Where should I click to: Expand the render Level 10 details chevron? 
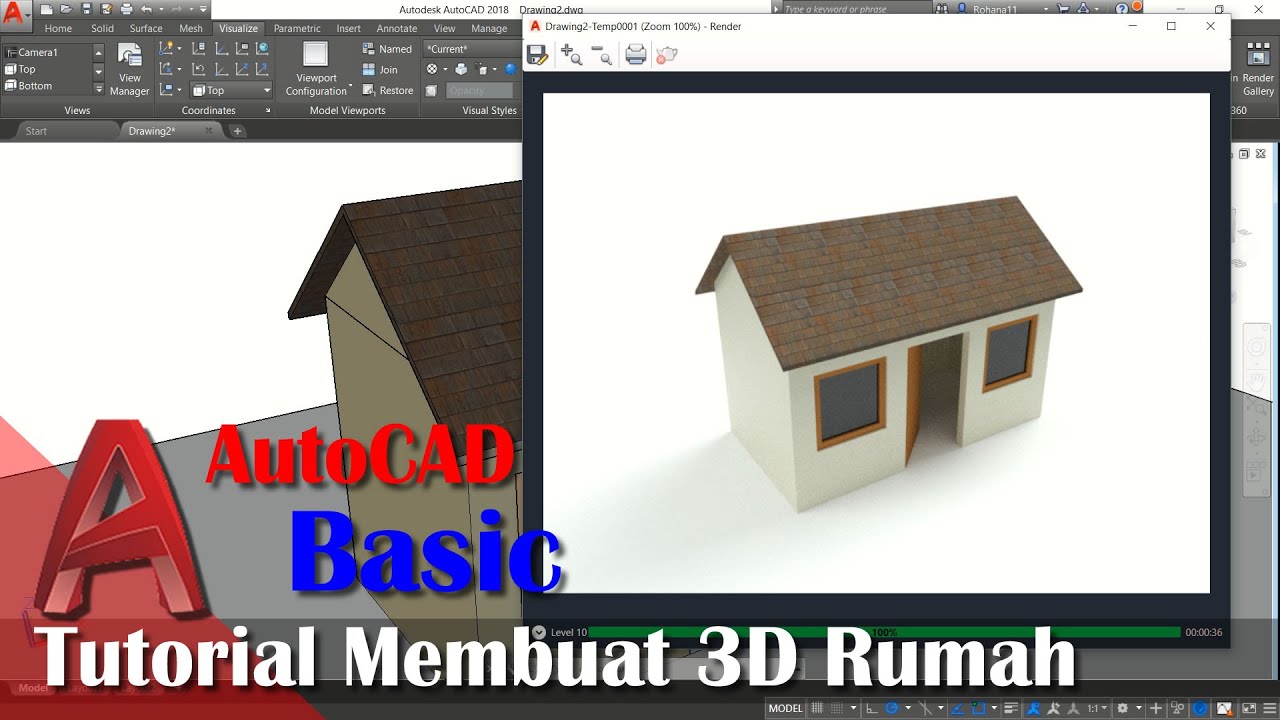coord(539,632)
